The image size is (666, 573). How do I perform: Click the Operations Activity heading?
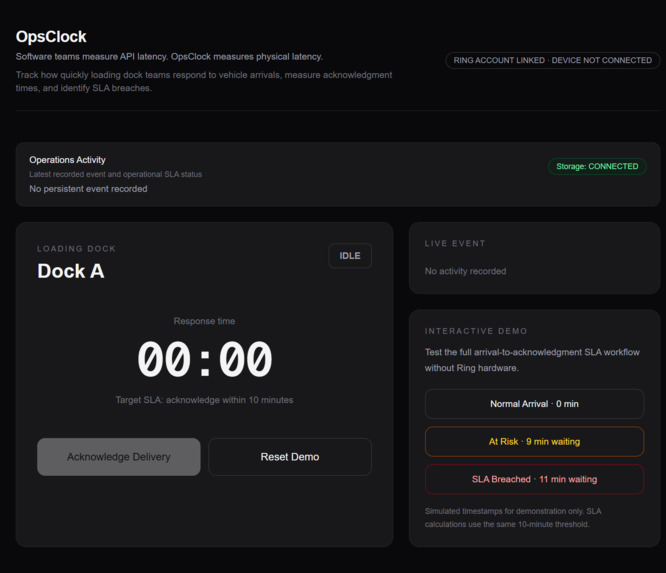pos(67,160)
